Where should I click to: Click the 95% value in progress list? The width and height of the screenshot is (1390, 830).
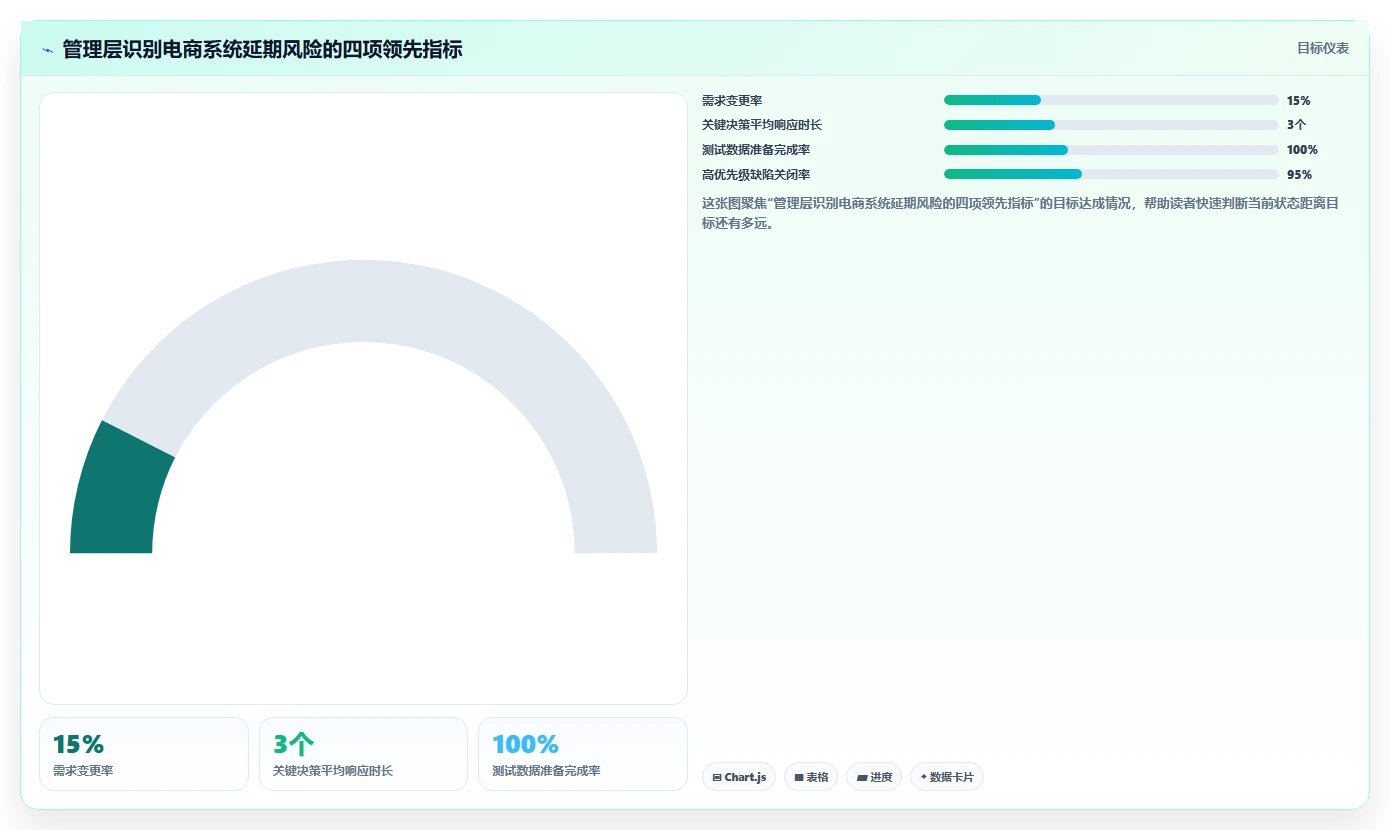pos(1299,174)
